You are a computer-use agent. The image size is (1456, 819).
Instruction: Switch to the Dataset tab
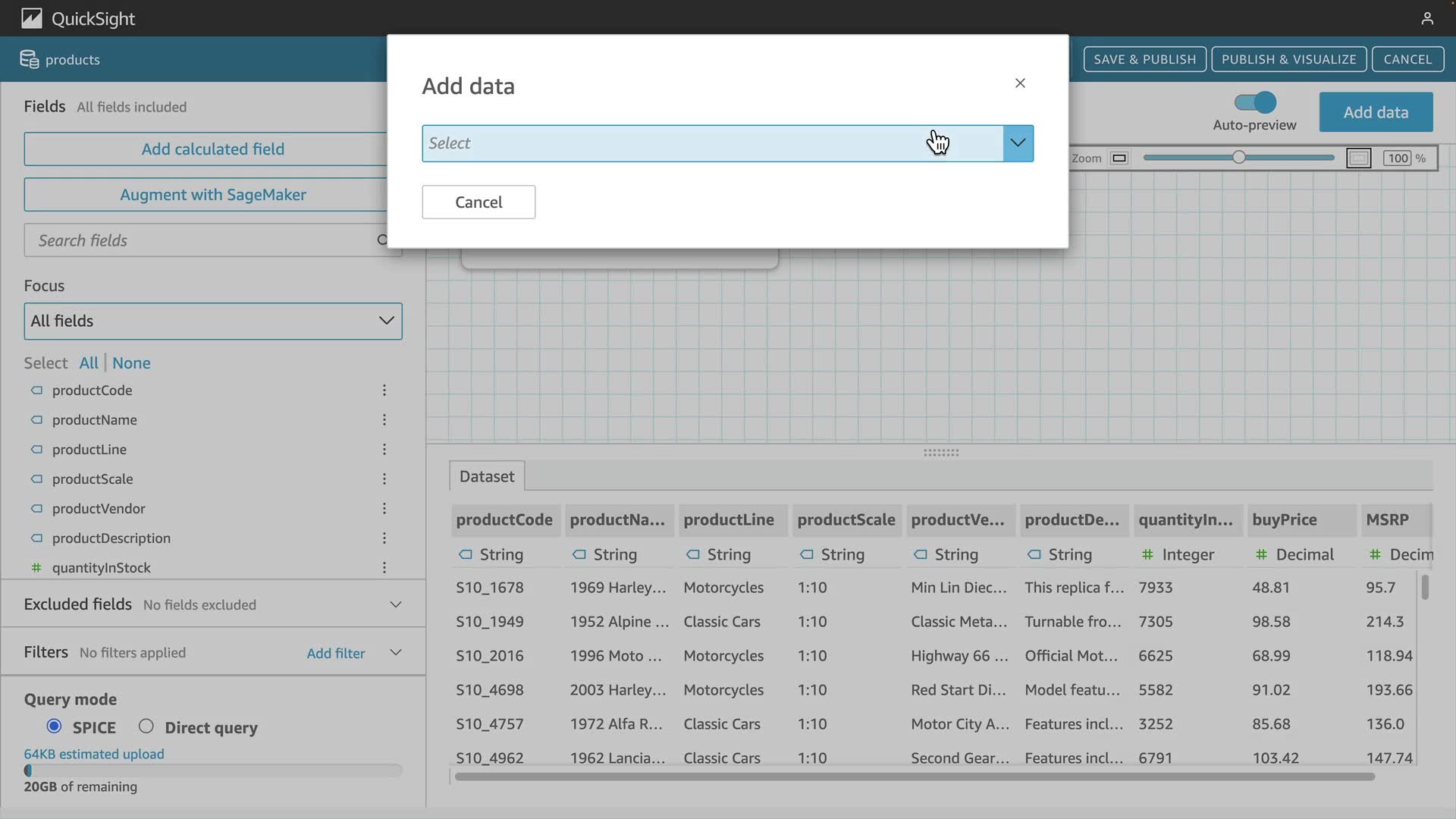tap(486, 476)
